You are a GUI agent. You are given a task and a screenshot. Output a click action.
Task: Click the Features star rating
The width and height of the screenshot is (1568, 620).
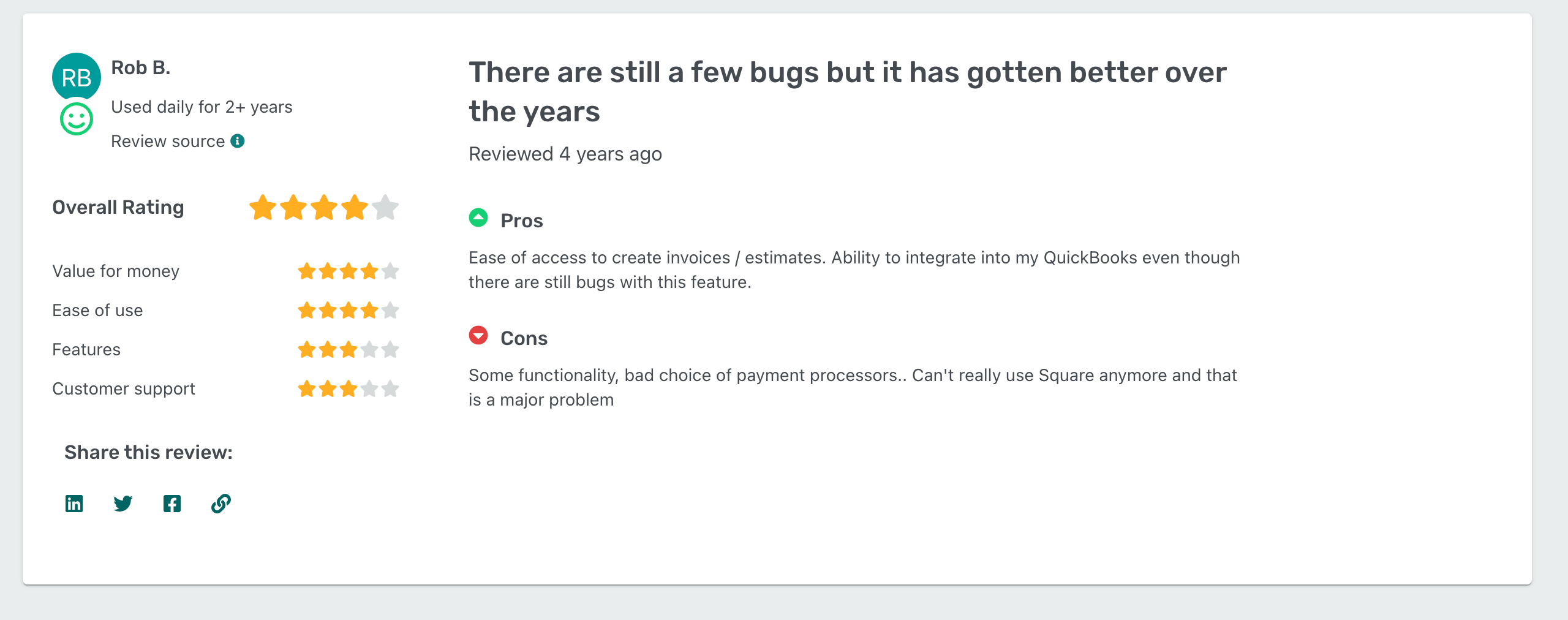coord(348,350)
